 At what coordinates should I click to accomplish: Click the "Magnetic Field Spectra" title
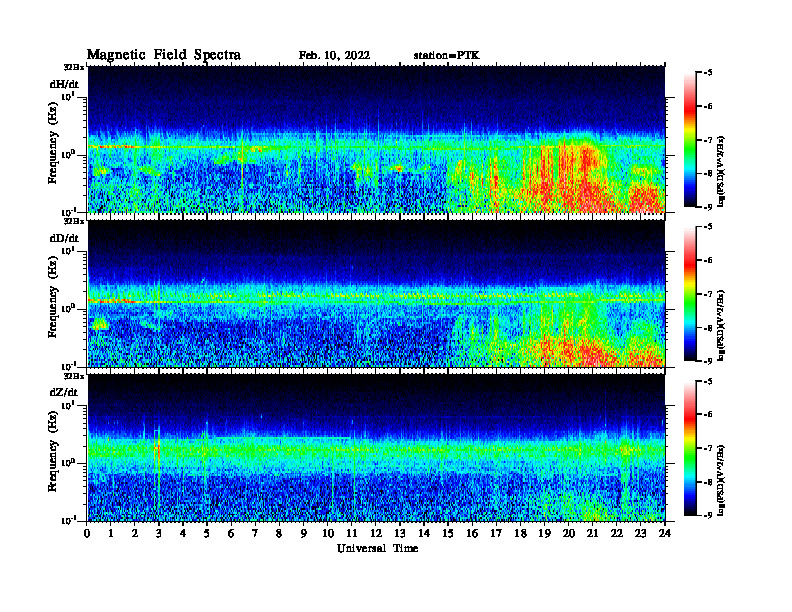164,55
